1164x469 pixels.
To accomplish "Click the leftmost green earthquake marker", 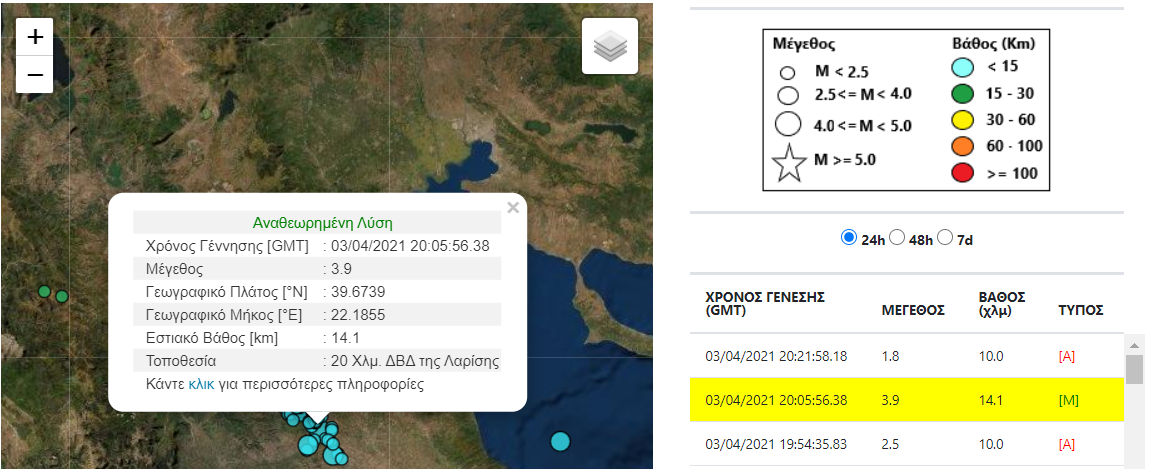I will click(44, 291).
